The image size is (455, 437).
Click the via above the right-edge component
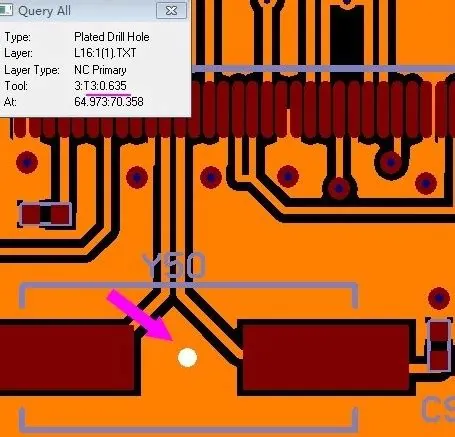[x=439, y=298]
